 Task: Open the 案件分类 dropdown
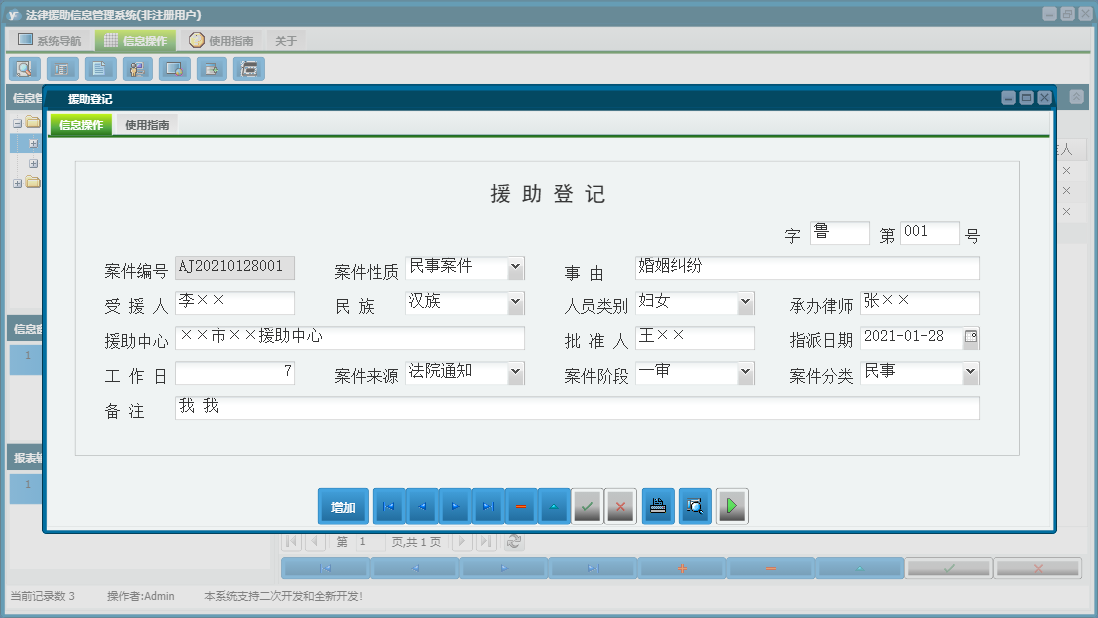tap(971, 372)
